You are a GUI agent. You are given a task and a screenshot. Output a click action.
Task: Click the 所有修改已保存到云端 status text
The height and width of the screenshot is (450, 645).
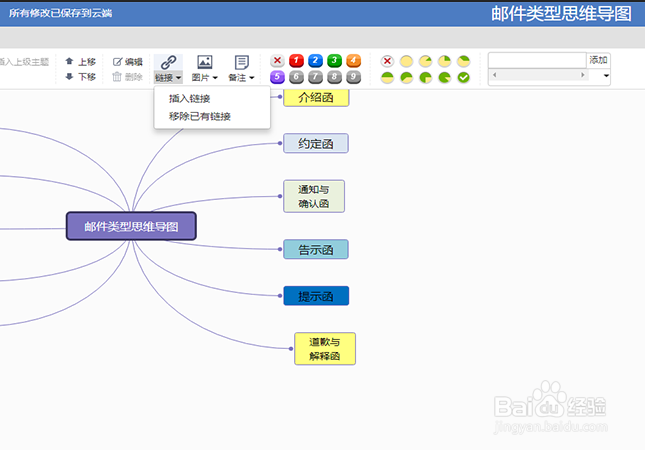click(x=60, y=13)
